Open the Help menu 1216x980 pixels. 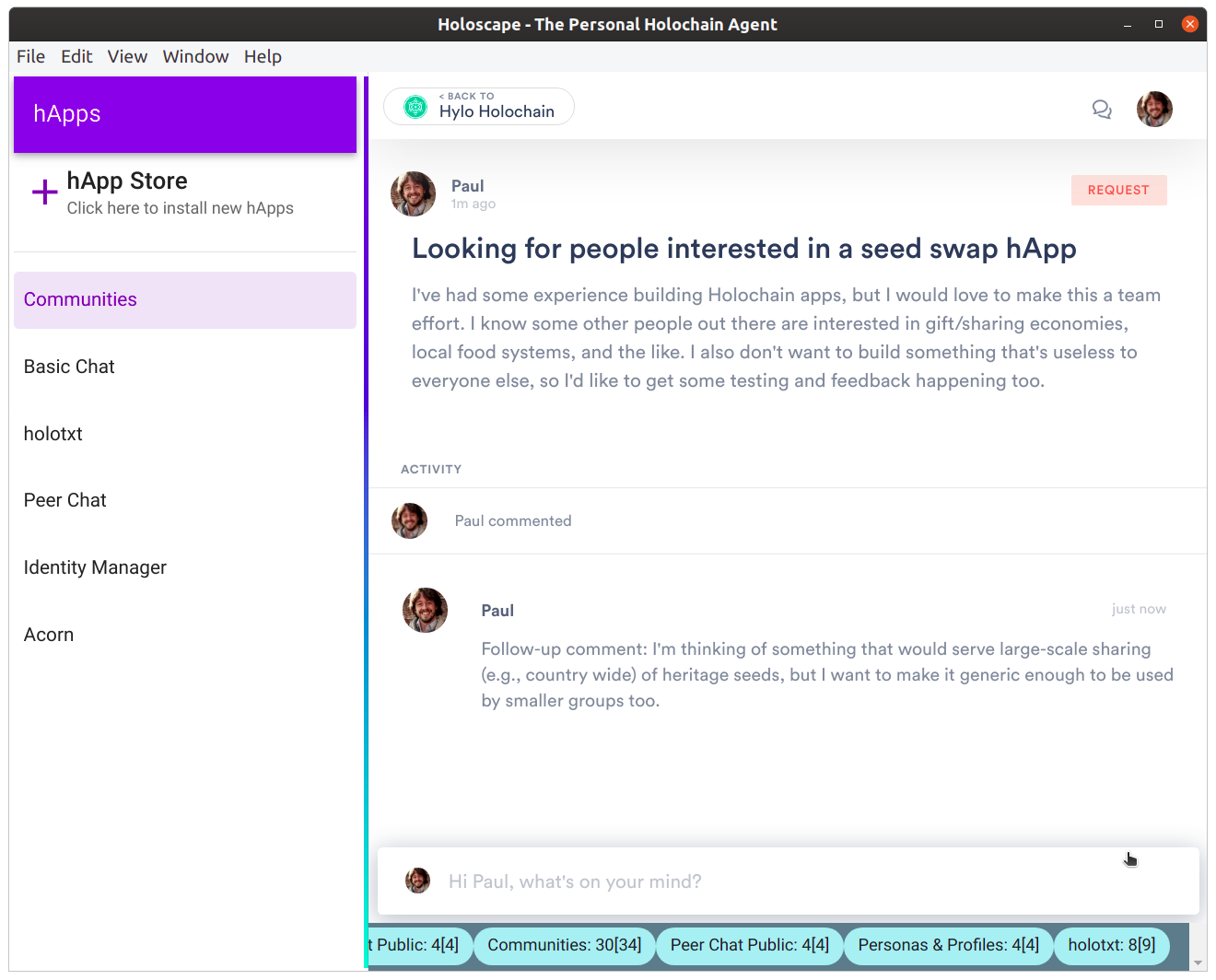263,56
